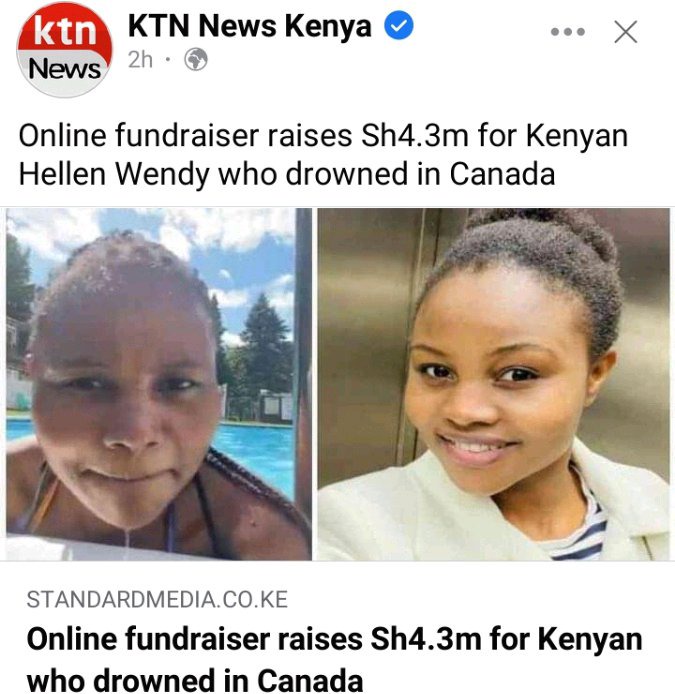This screenshot has height=694, width=675.
Task: Visit the STANDARDMEDIA.CO.KE source link
Action: click(x=157, y=599)
